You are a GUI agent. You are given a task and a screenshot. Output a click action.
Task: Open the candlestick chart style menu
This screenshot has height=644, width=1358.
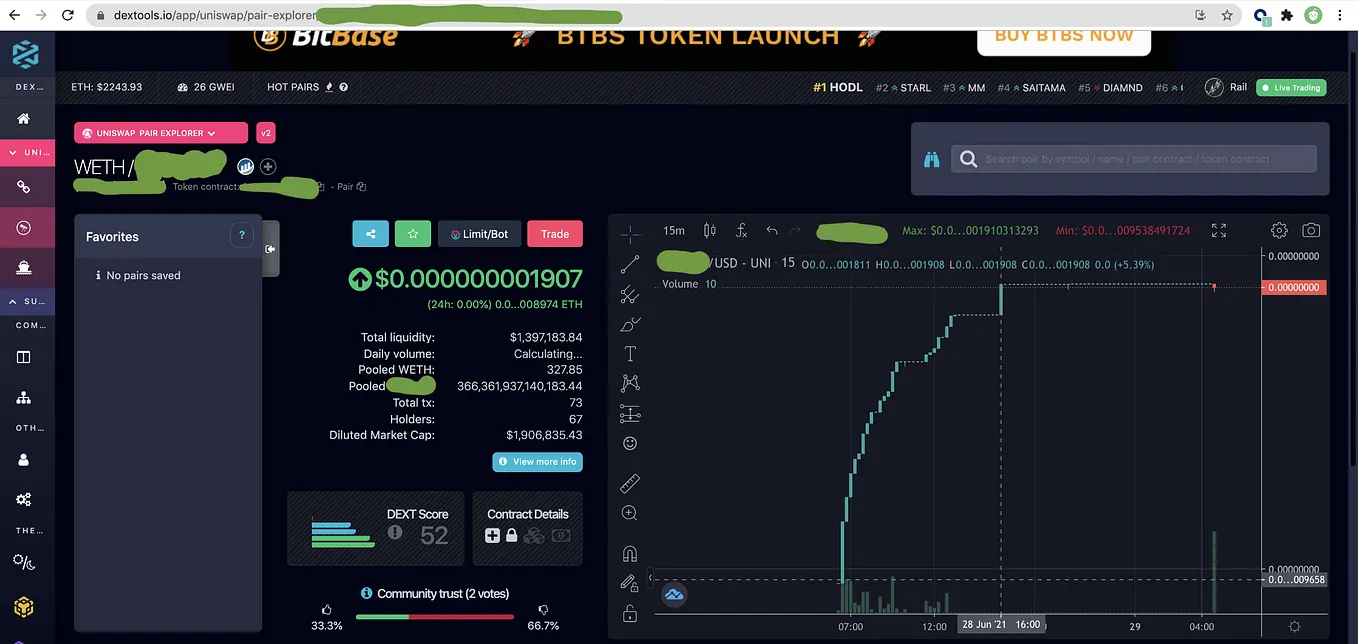(710, 231)
